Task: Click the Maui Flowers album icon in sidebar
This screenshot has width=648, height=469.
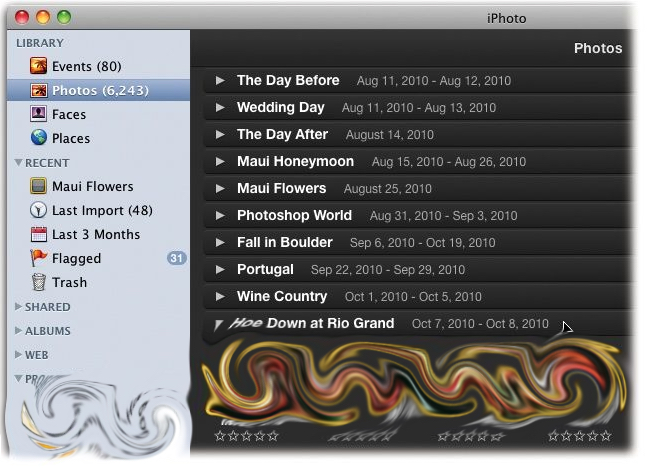Action: pyautogui.click(x=38, y=186)
